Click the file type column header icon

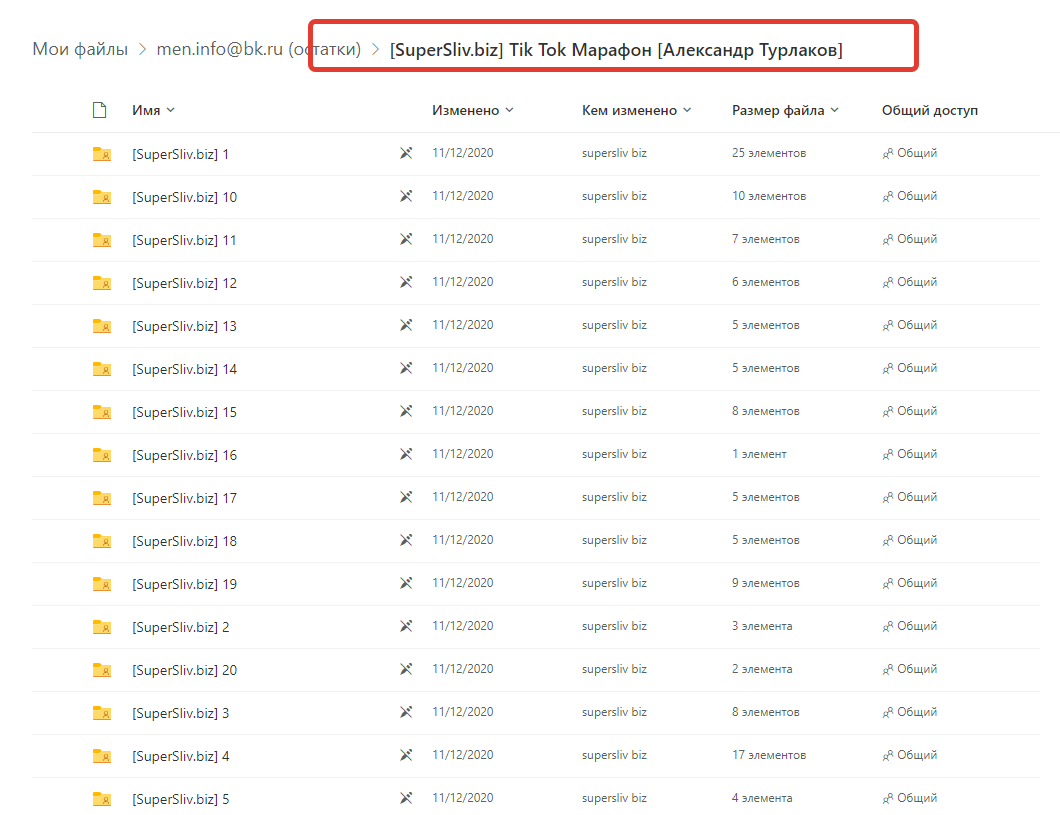click(x=99, y=110)
